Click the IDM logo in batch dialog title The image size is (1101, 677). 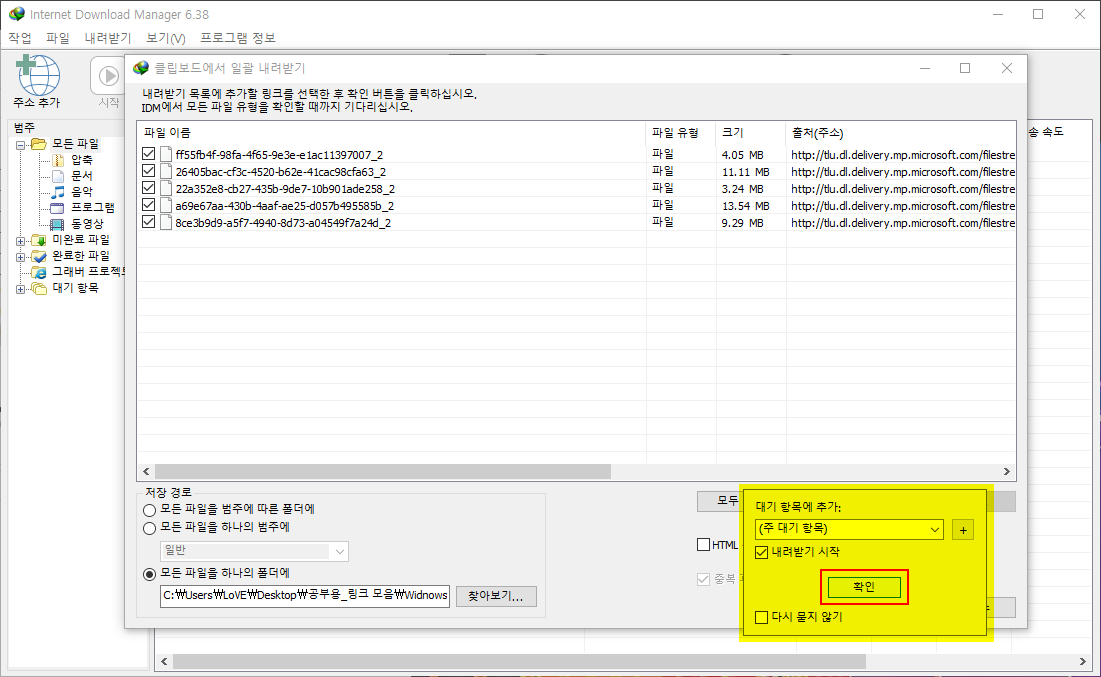[141, 68]
